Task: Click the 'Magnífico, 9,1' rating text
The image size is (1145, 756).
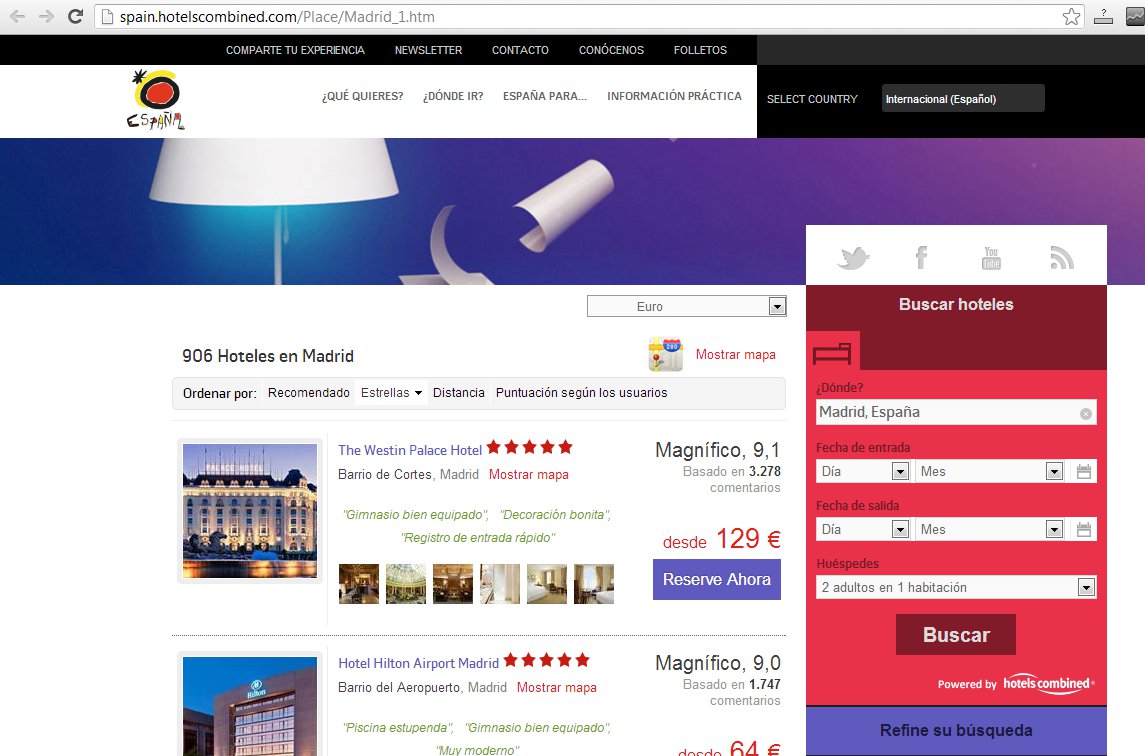Action: pyautogui.click(x=718, y=450)
